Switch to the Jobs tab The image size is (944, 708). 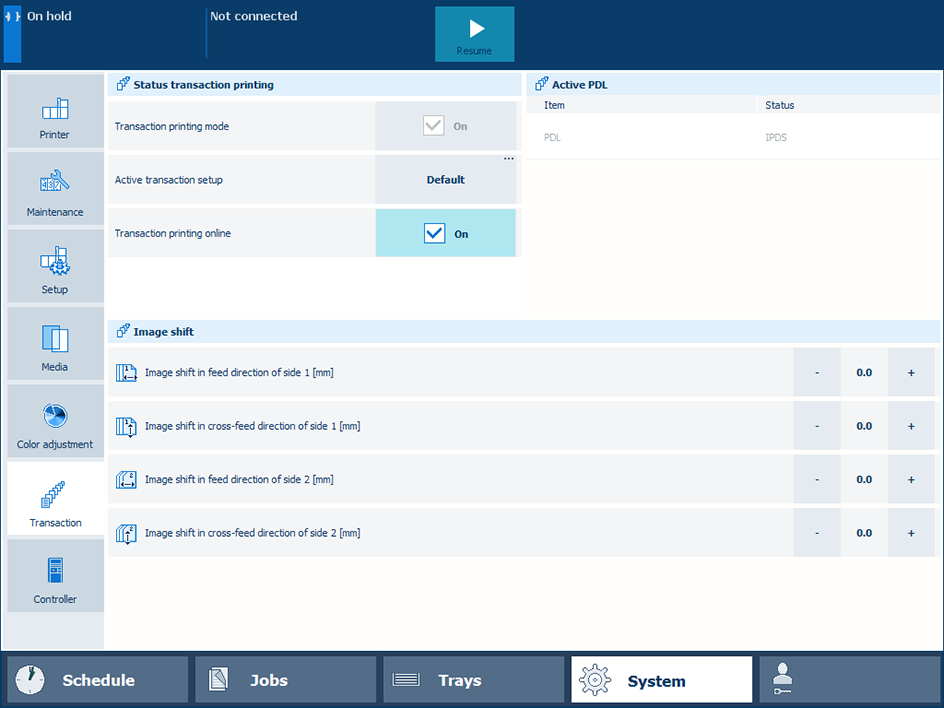[285, 680]
